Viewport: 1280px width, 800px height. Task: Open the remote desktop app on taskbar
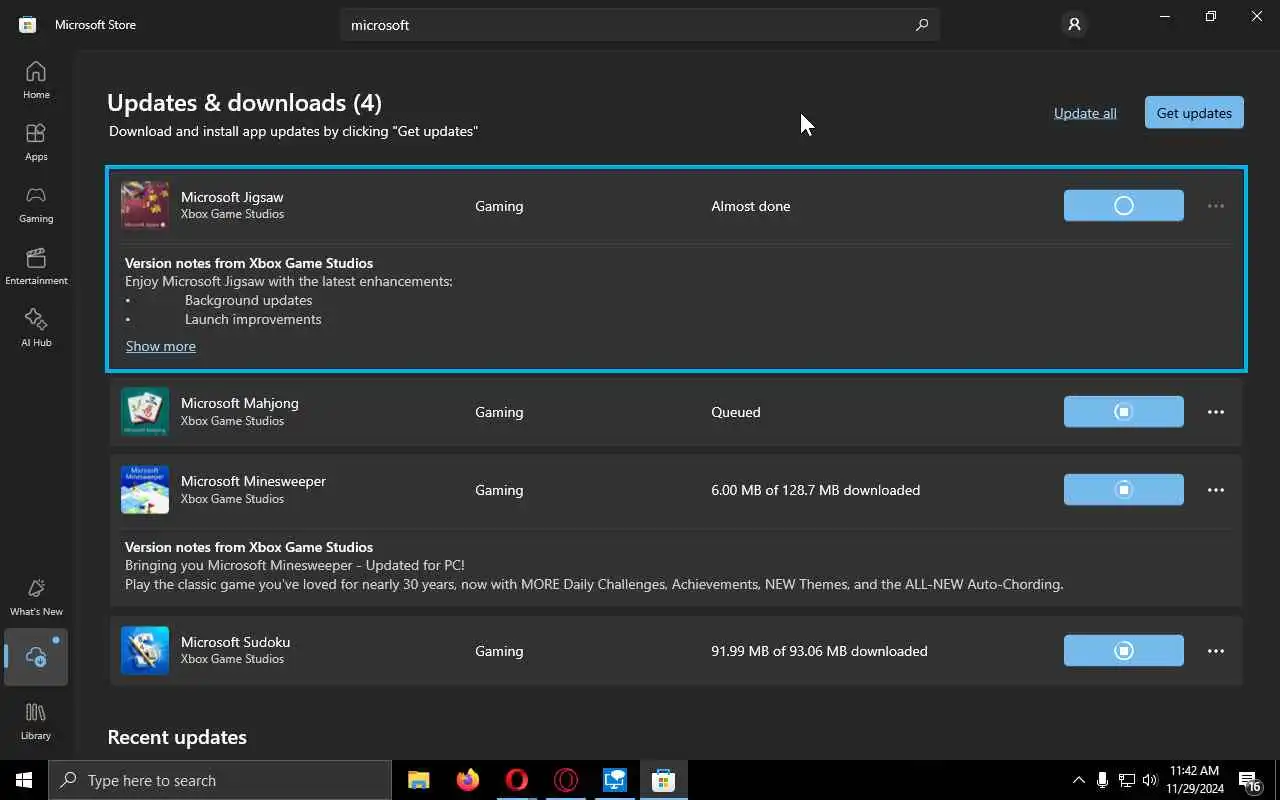pos(614,780)
